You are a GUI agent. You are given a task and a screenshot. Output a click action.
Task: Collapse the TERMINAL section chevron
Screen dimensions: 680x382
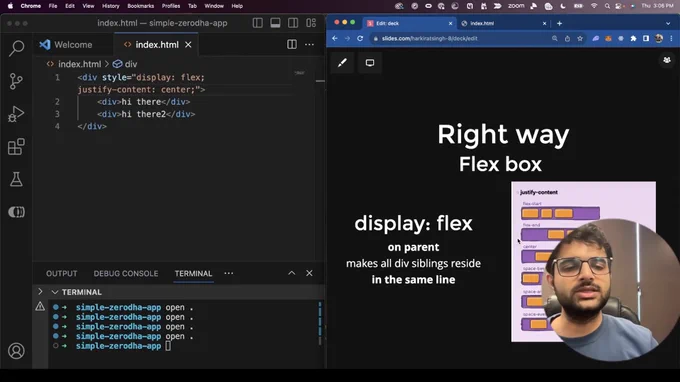click(x=55, y=292)
